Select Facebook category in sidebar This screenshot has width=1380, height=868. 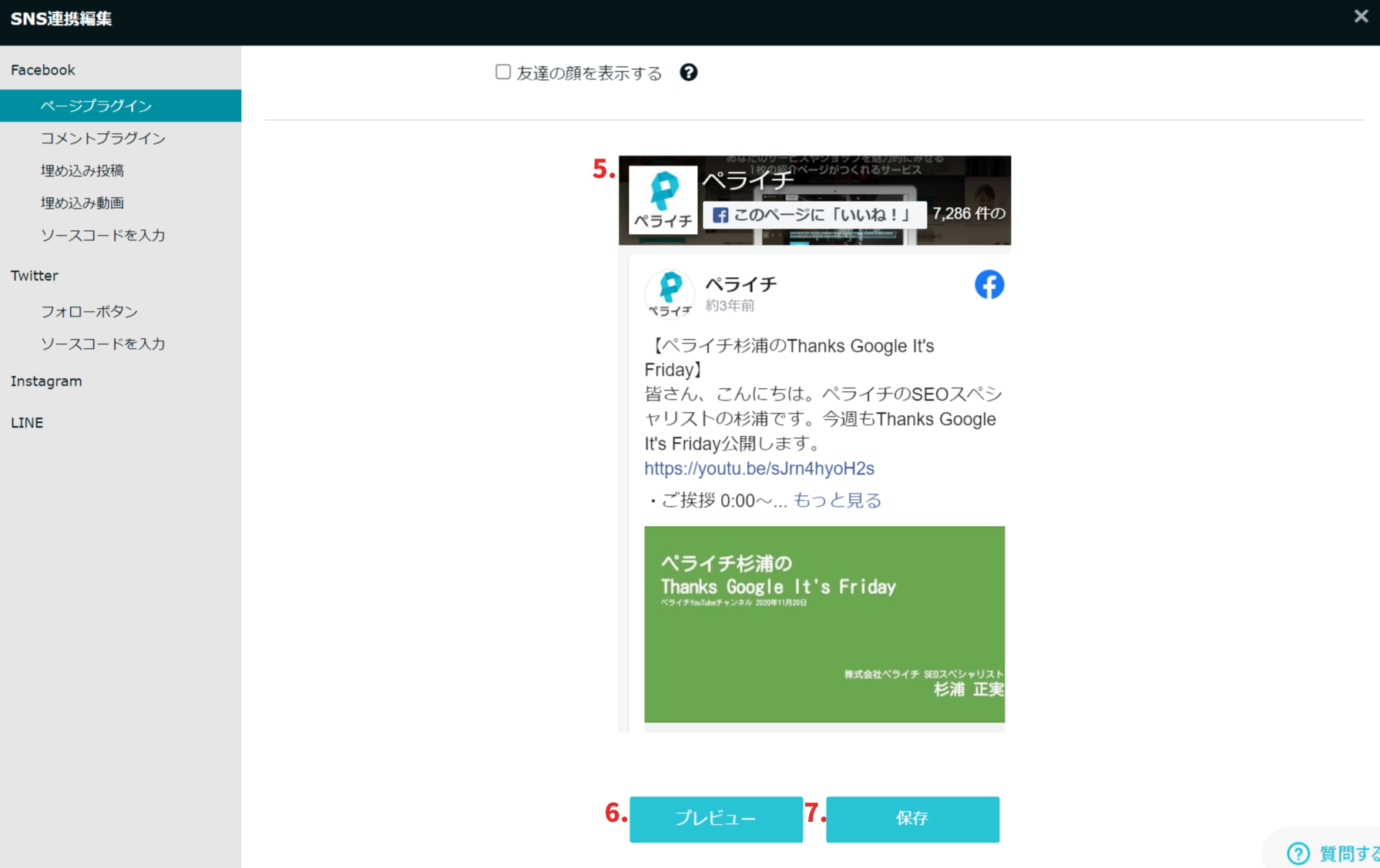(x=43, y=70)
